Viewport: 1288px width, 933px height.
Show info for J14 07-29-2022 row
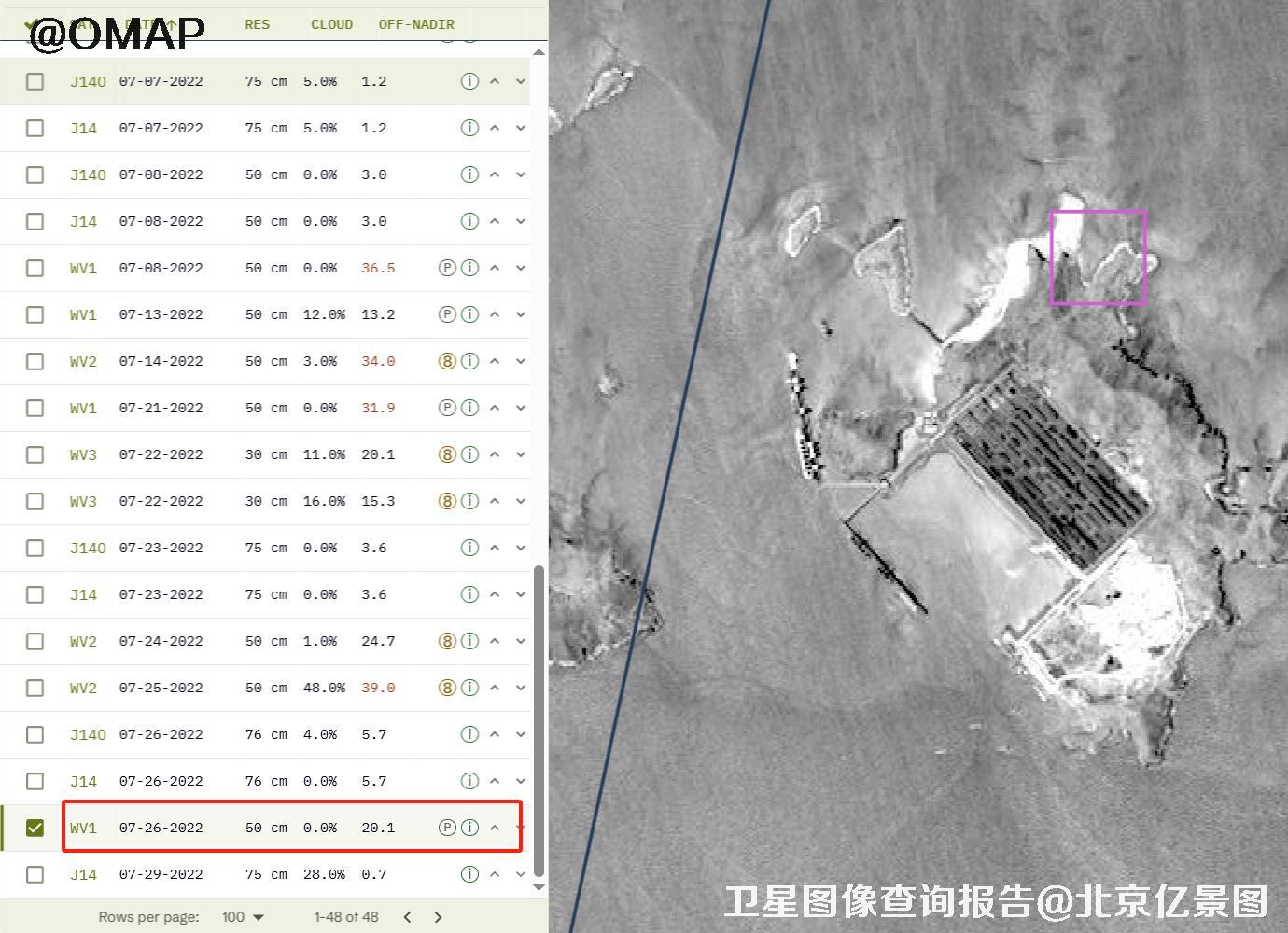click(x=469, y=874)
